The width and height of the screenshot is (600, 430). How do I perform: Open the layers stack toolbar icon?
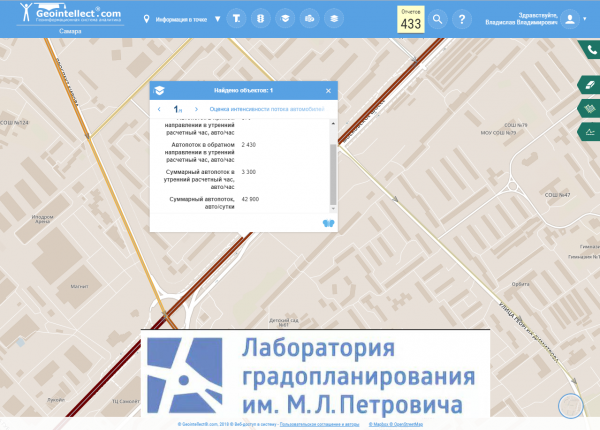coord(334,18)
